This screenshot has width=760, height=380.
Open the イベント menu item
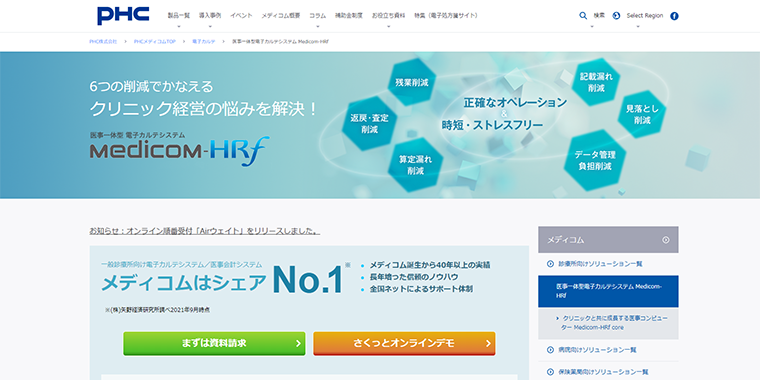click(x=241, y=16)
